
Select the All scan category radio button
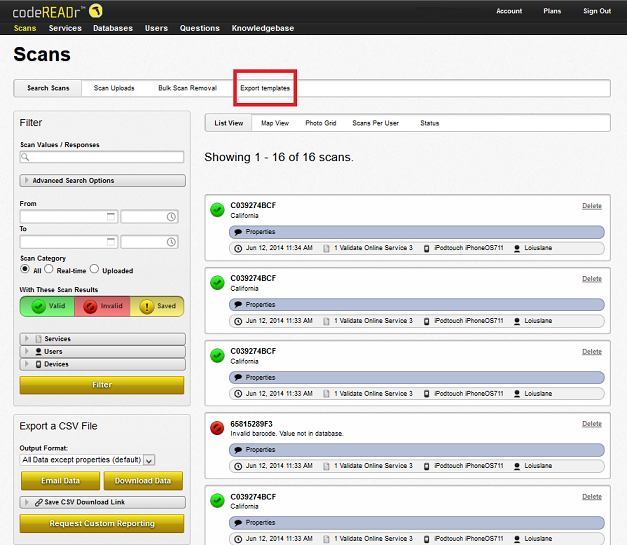click(x=25, y=269)
